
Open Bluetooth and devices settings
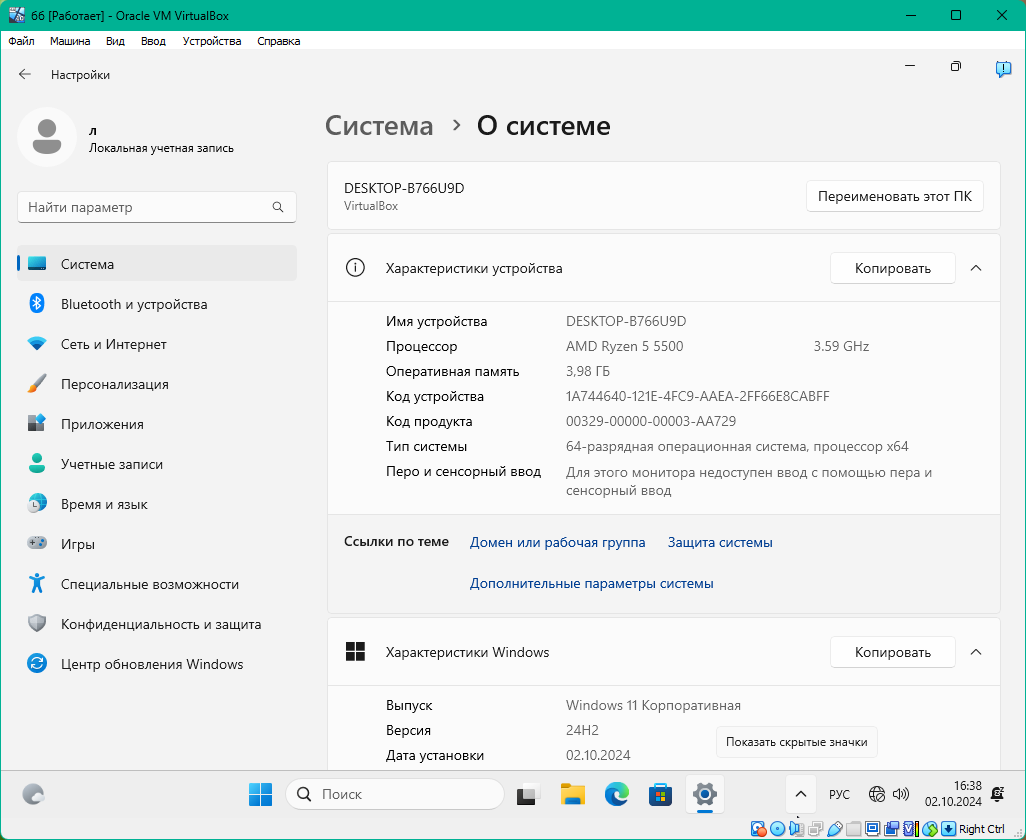pyautogui.click(x=133, y=304)
